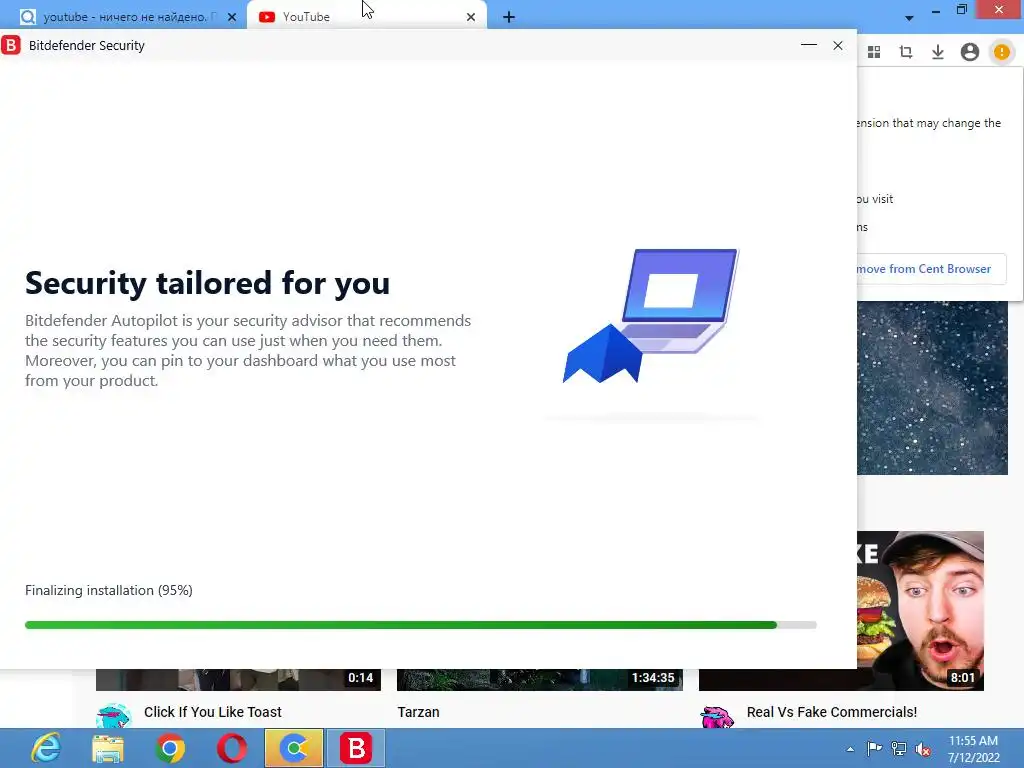The width and height of the screenshot is (1024, 768).
Task: Open the browser extensions grid icon
Action: click(x=874, y=52)
